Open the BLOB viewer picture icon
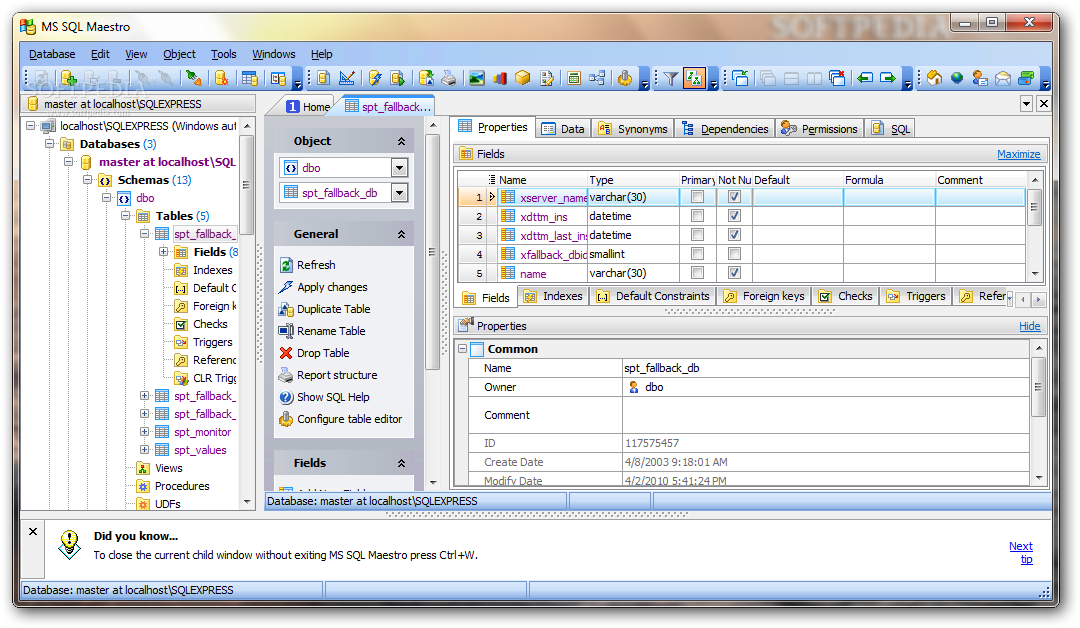1080x628 pixels. pos(477,78)
